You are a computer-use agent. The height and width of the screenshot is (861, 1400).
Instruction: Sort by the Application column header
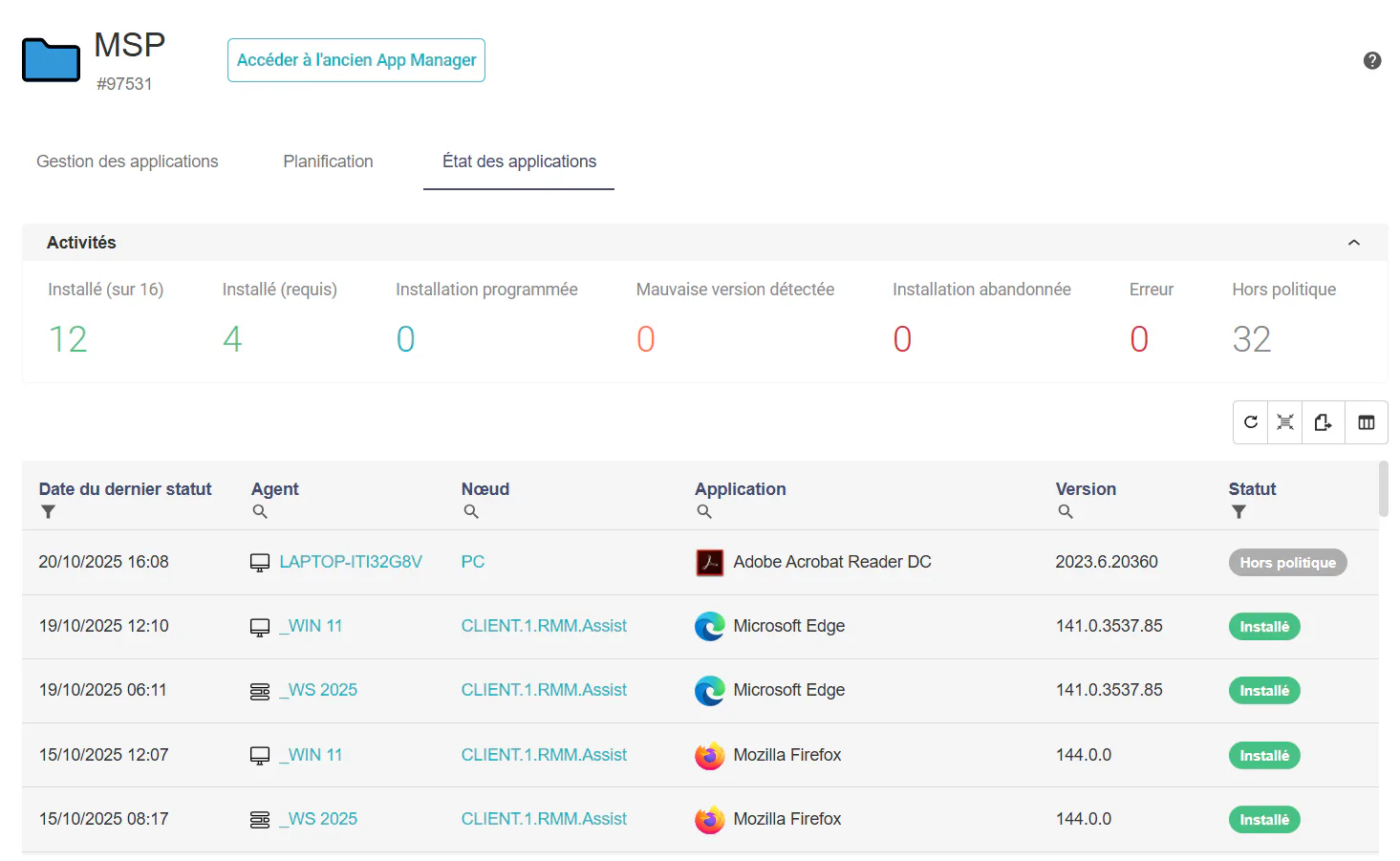(x=741, y=489)
